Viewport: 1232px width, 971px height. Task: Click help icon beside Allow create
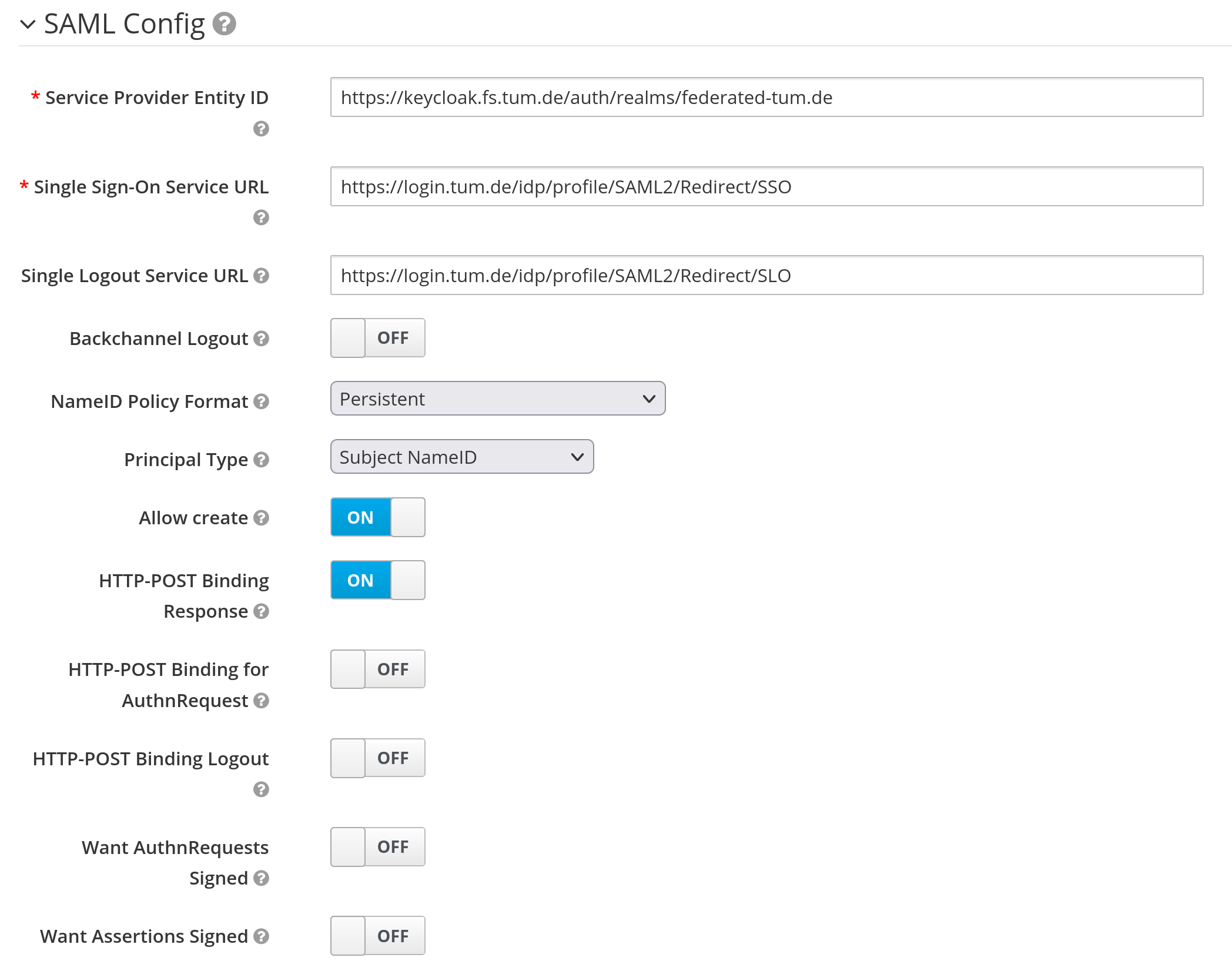point(261,518)
